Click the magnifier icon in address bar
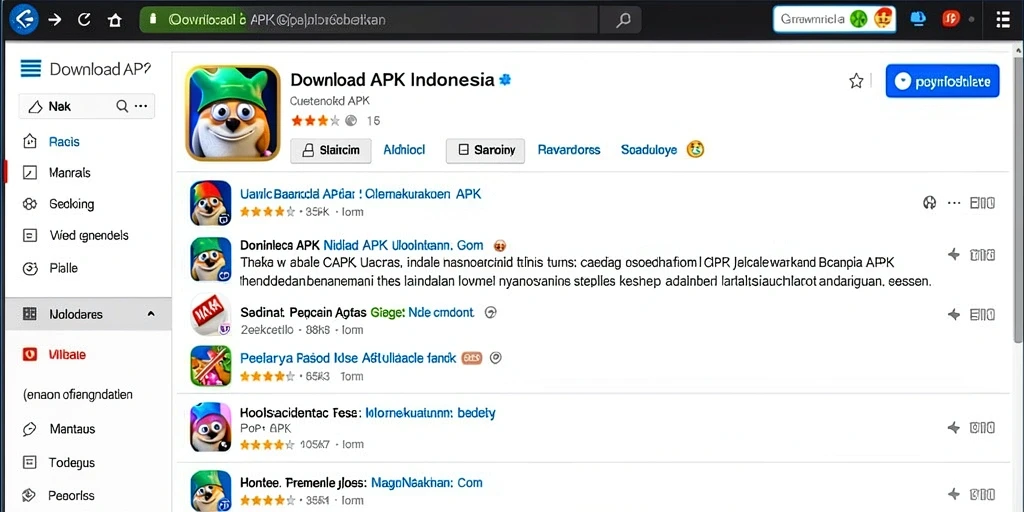The width and height of the screenshot is (1024, 512). pyautogui.click(x=623, y=20)
